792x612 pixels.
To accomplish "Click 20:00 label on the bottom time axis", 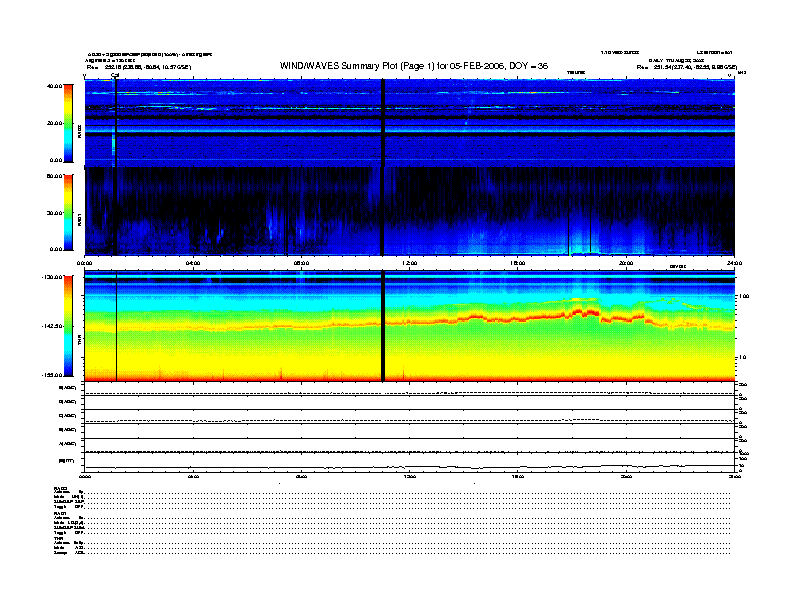I will click(626, 476).
